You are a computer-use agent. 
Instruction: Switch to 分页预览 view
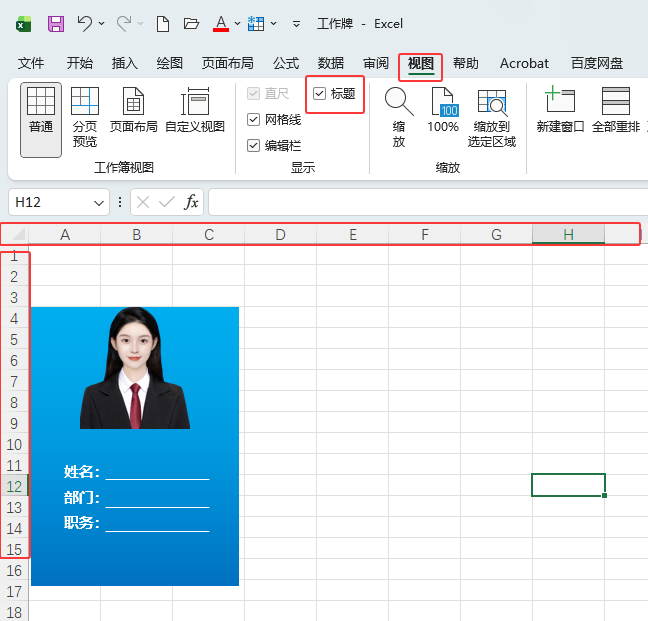85,117
